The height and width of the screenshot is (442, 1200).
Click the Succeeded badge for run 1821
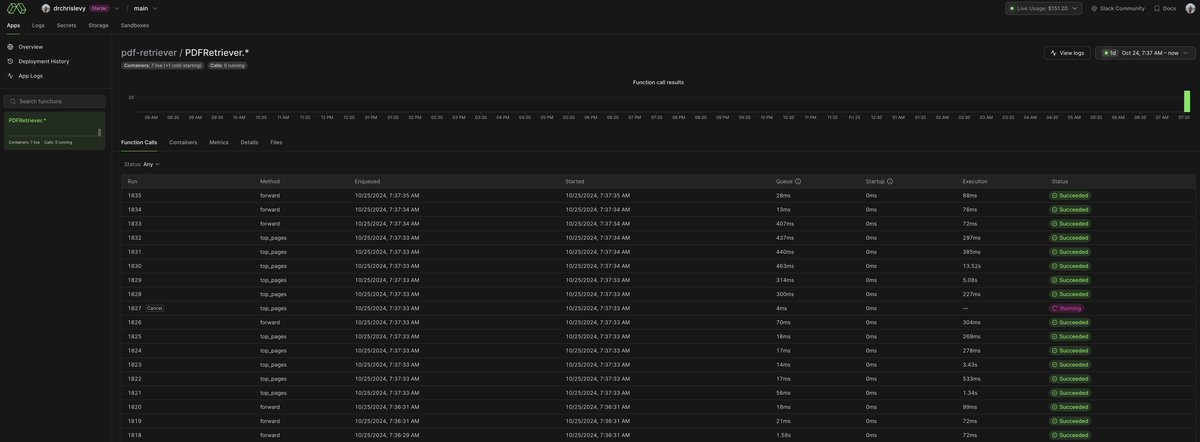(1070, 393)
